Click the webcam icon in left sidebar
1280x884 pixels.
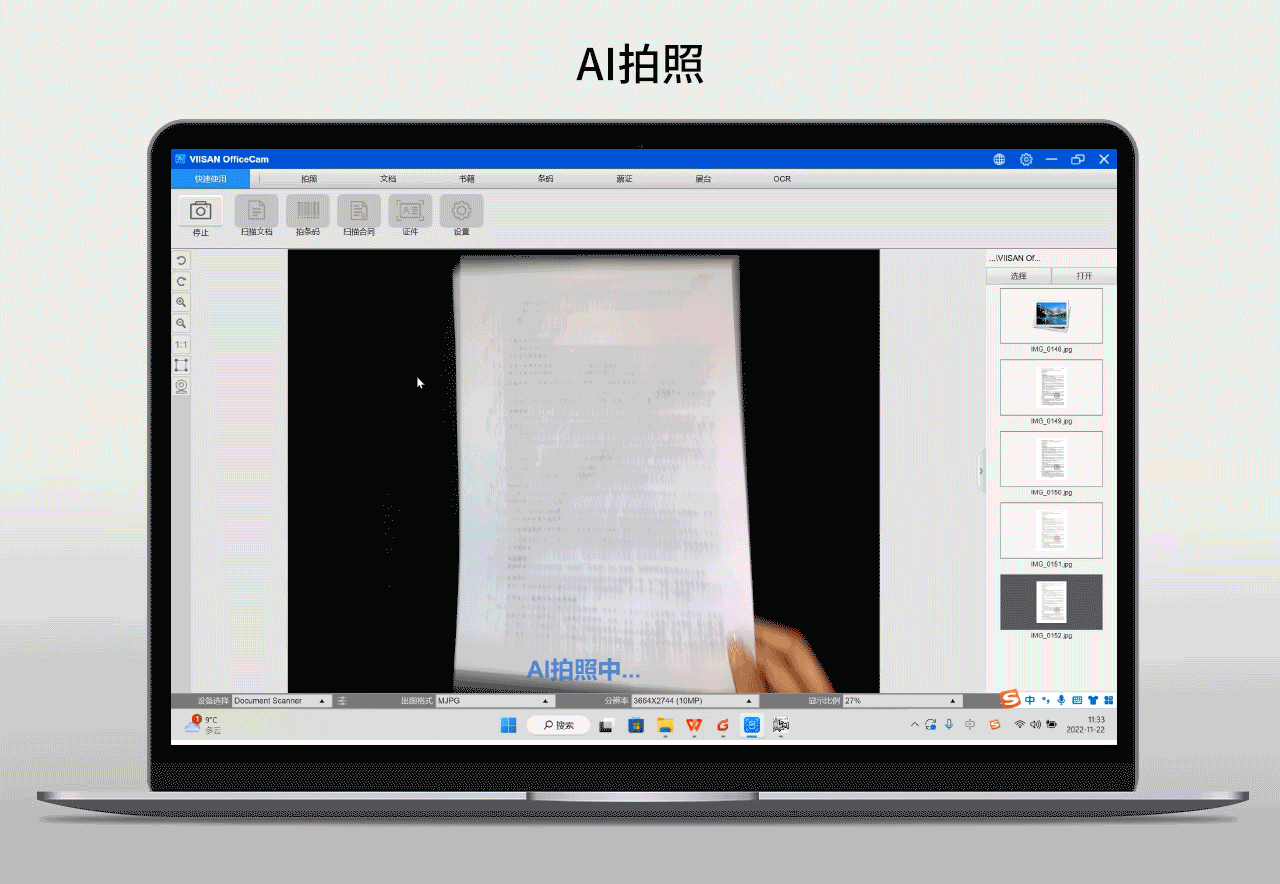181,387
